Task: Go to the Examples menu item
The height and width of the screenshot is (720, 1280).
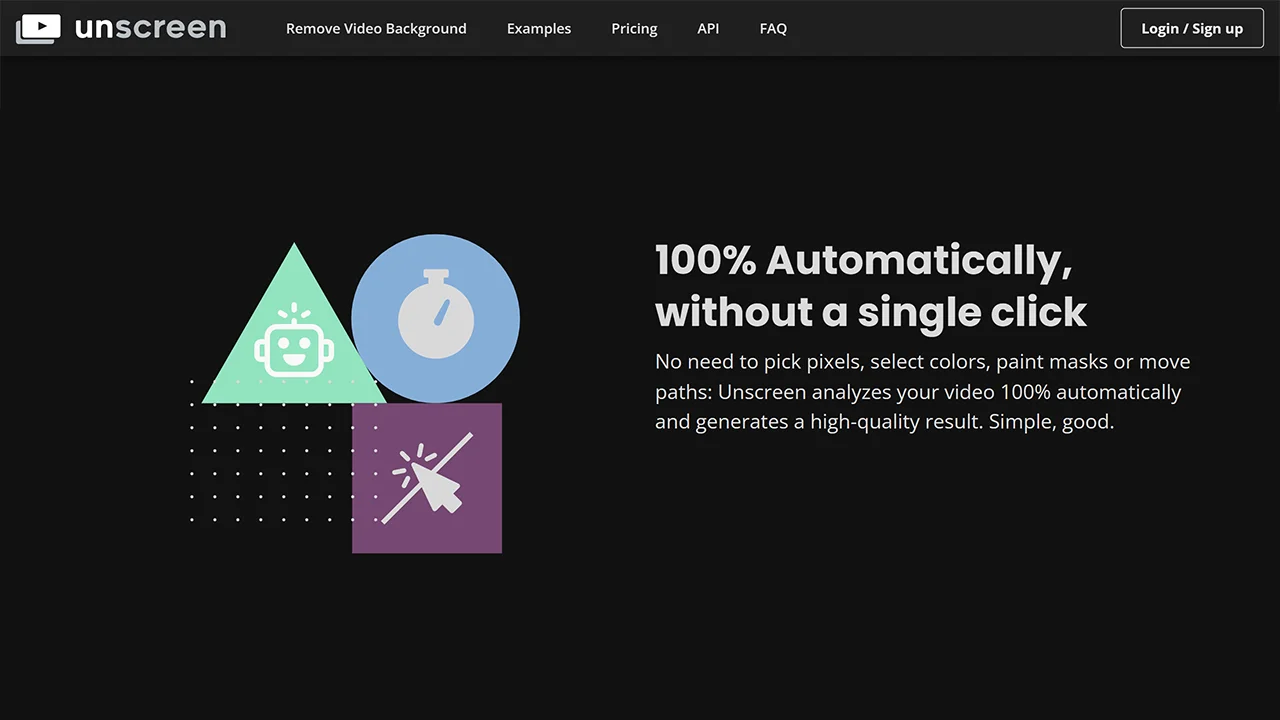Action: tap(539, 28)
